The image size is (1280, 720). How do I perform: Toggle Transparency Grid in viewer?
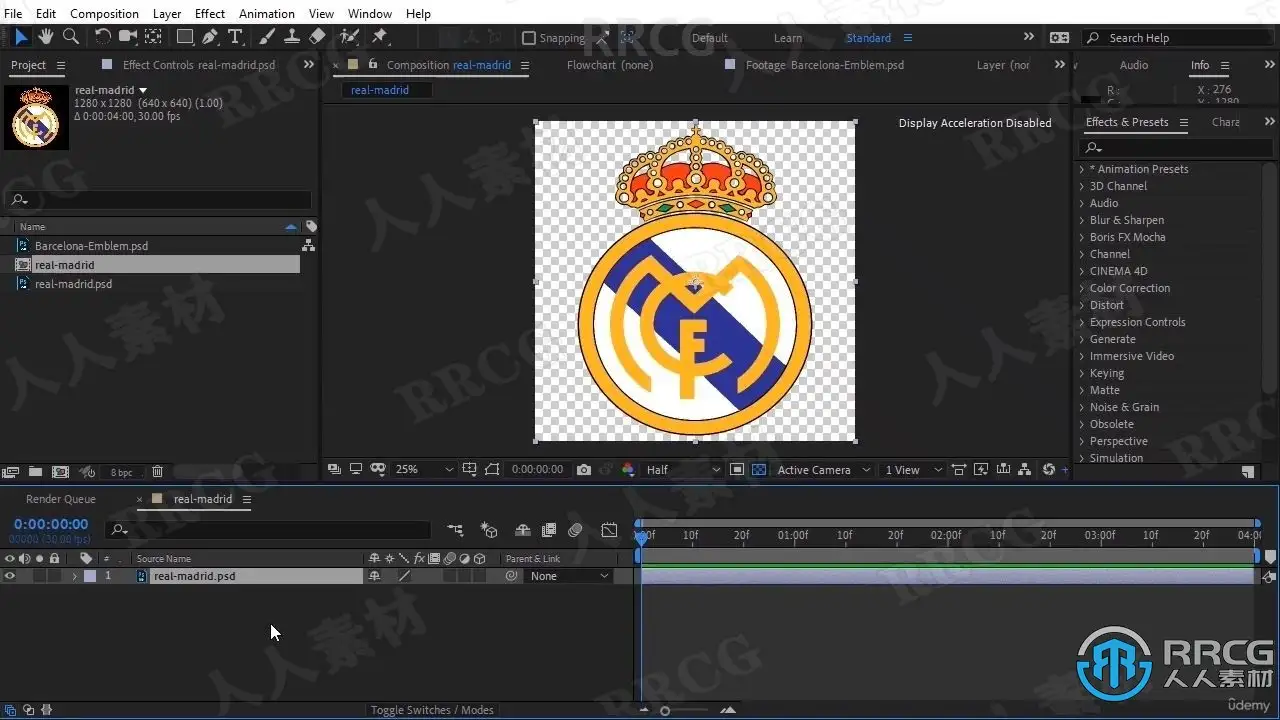(759, 469)
